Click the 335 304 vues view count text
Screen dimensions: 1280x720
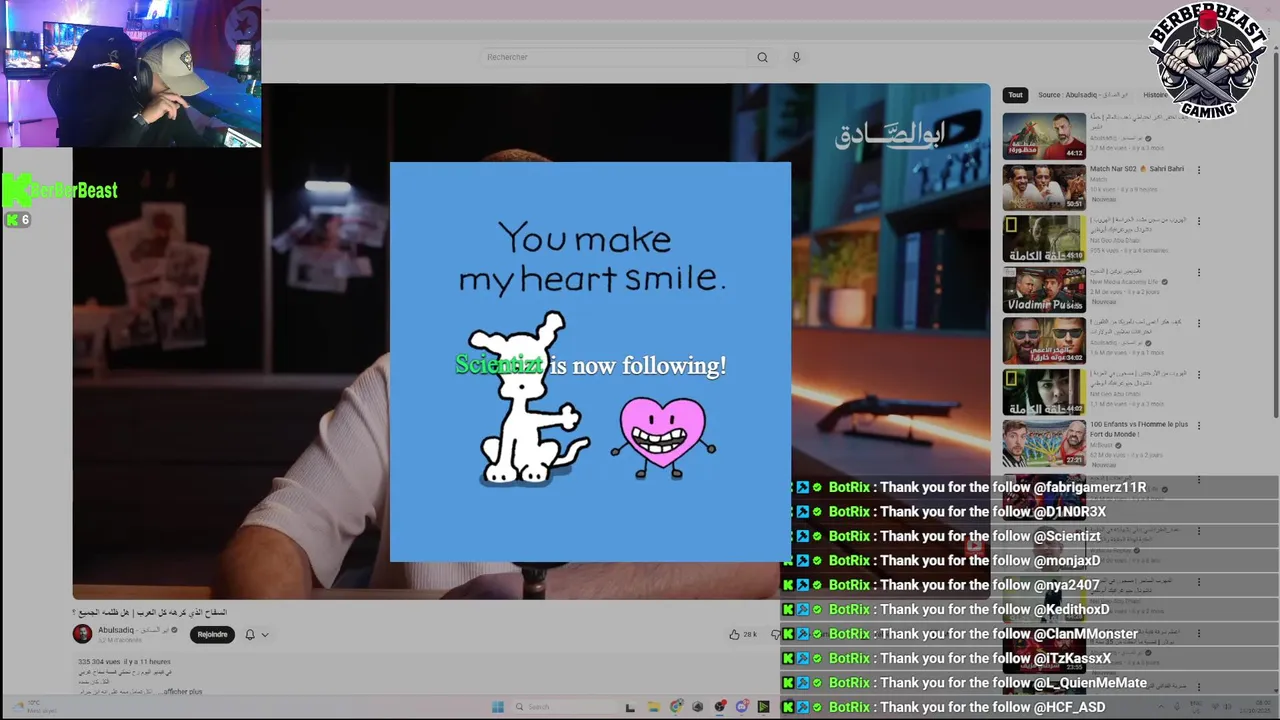click(x=100, y=661)
